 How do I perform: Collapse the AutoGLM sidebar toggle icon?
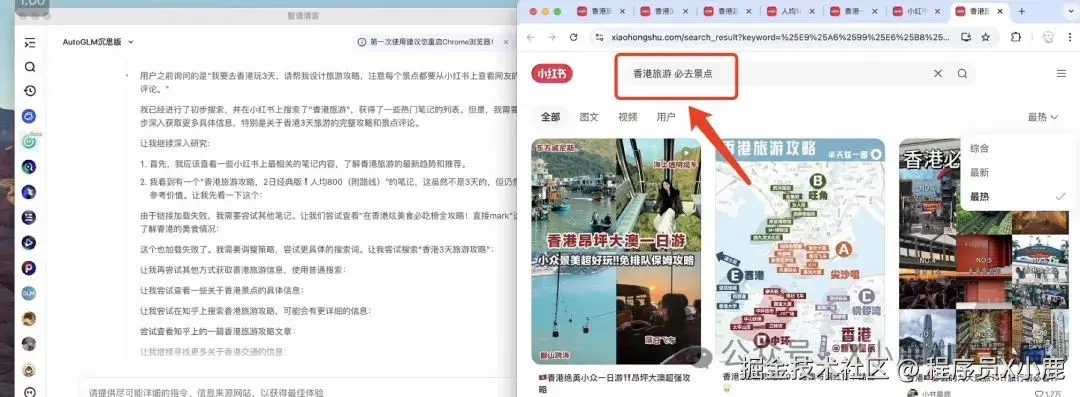tap(30, 43)
